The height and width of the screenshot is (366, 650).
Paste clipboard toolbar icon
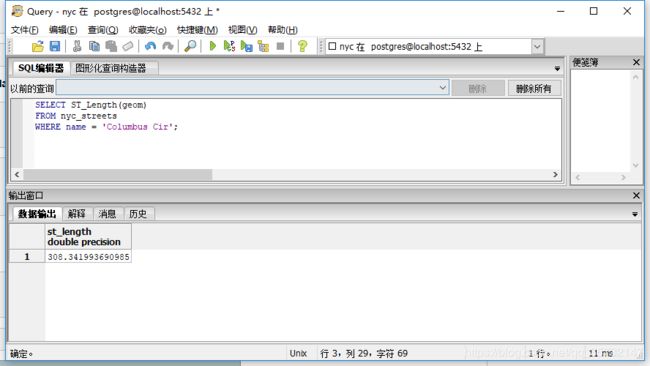tap(111, 46)
